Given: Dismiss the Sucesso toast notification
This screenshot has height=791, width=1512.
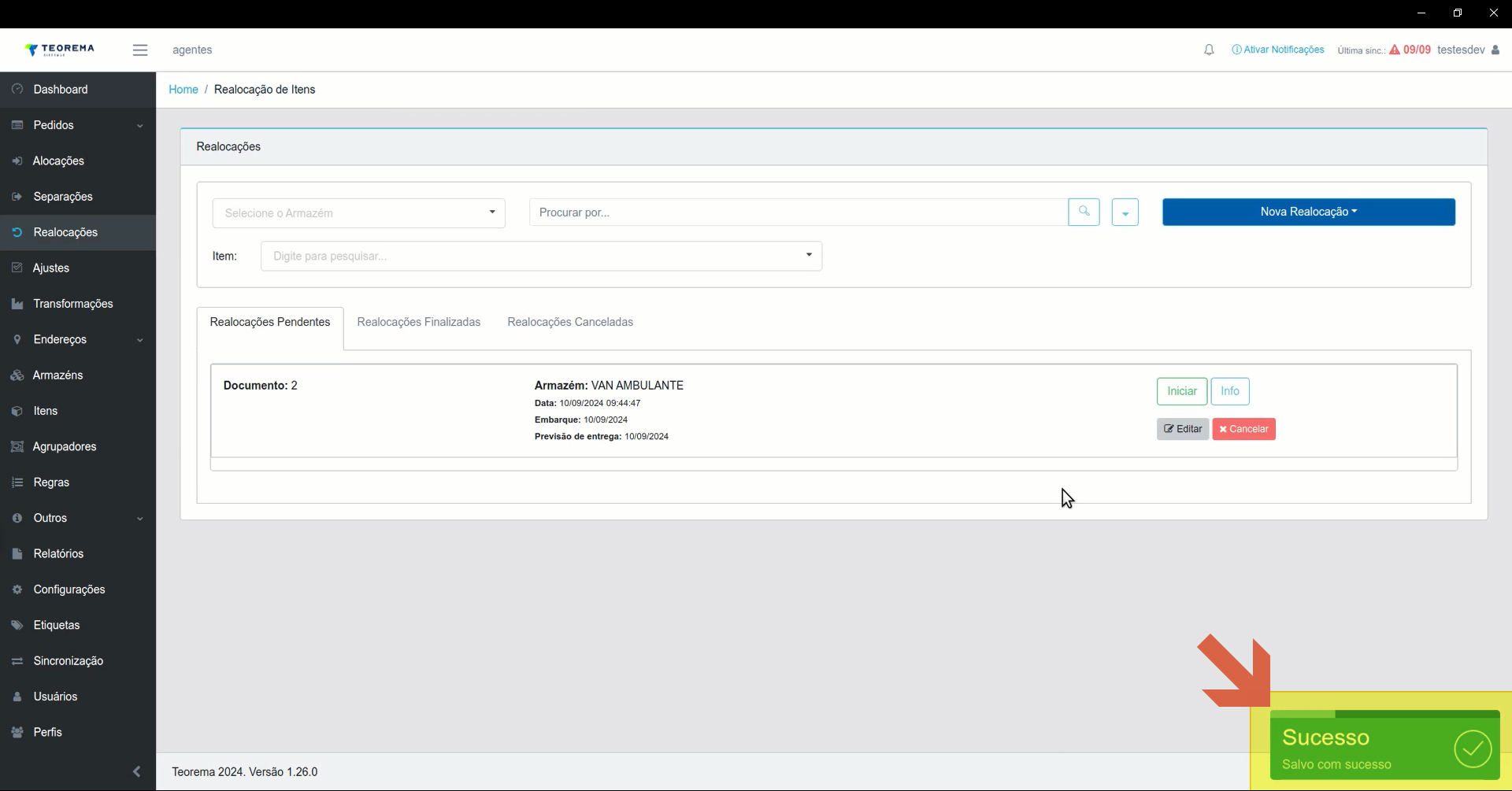Looking at the screenshot, I should point(1385,745).
